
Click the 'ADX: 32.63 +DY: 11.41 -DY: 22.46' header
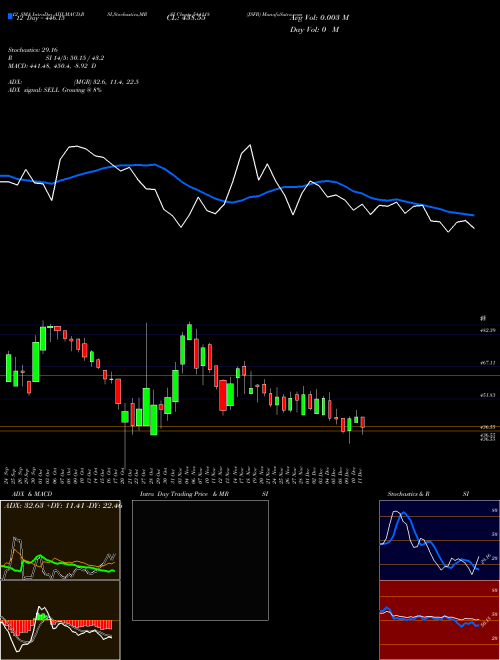click(x=63, y=506)
